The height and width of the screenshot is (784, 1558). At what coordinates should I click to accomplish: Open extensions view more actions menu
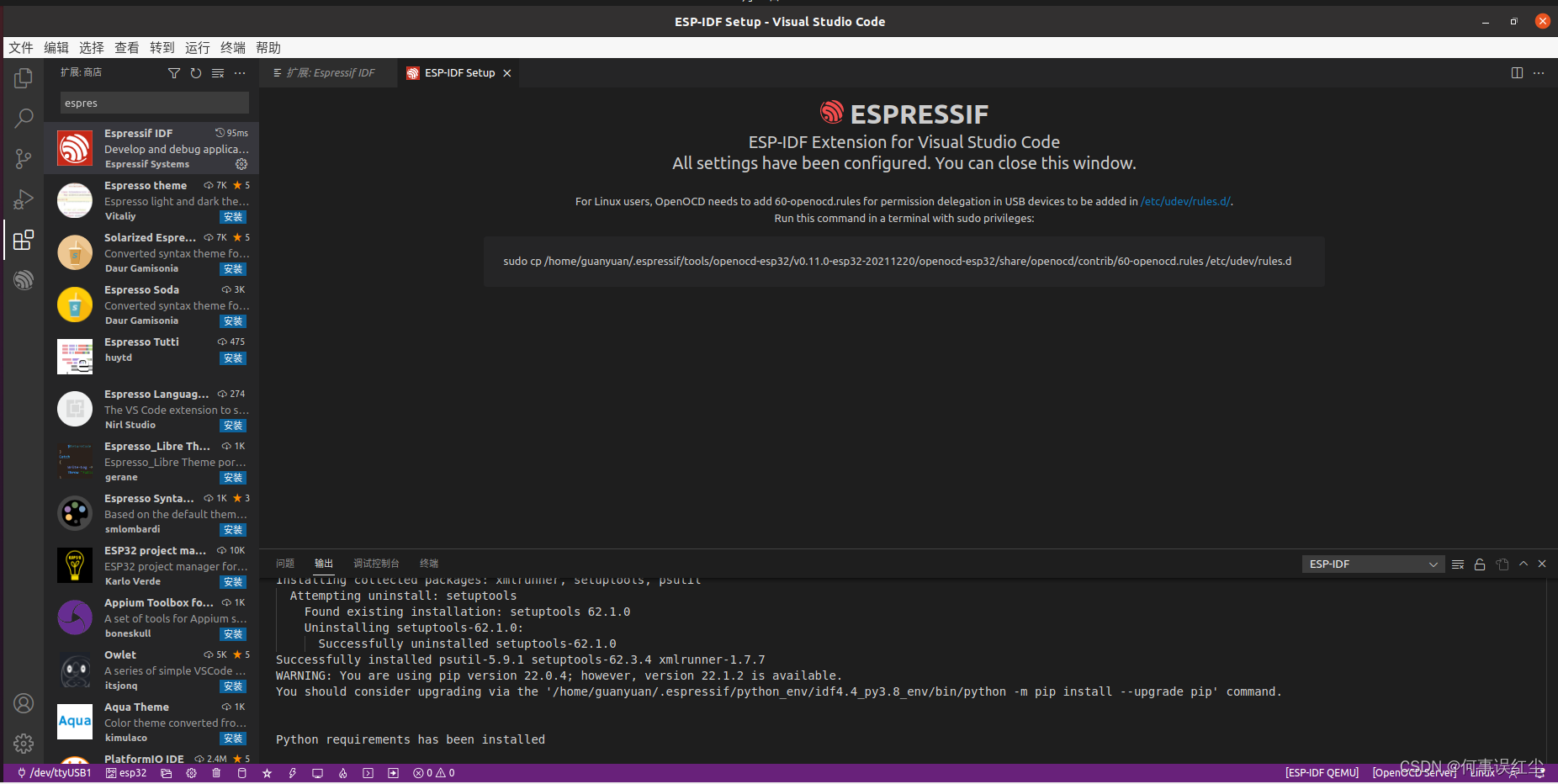tap(240, 73)
